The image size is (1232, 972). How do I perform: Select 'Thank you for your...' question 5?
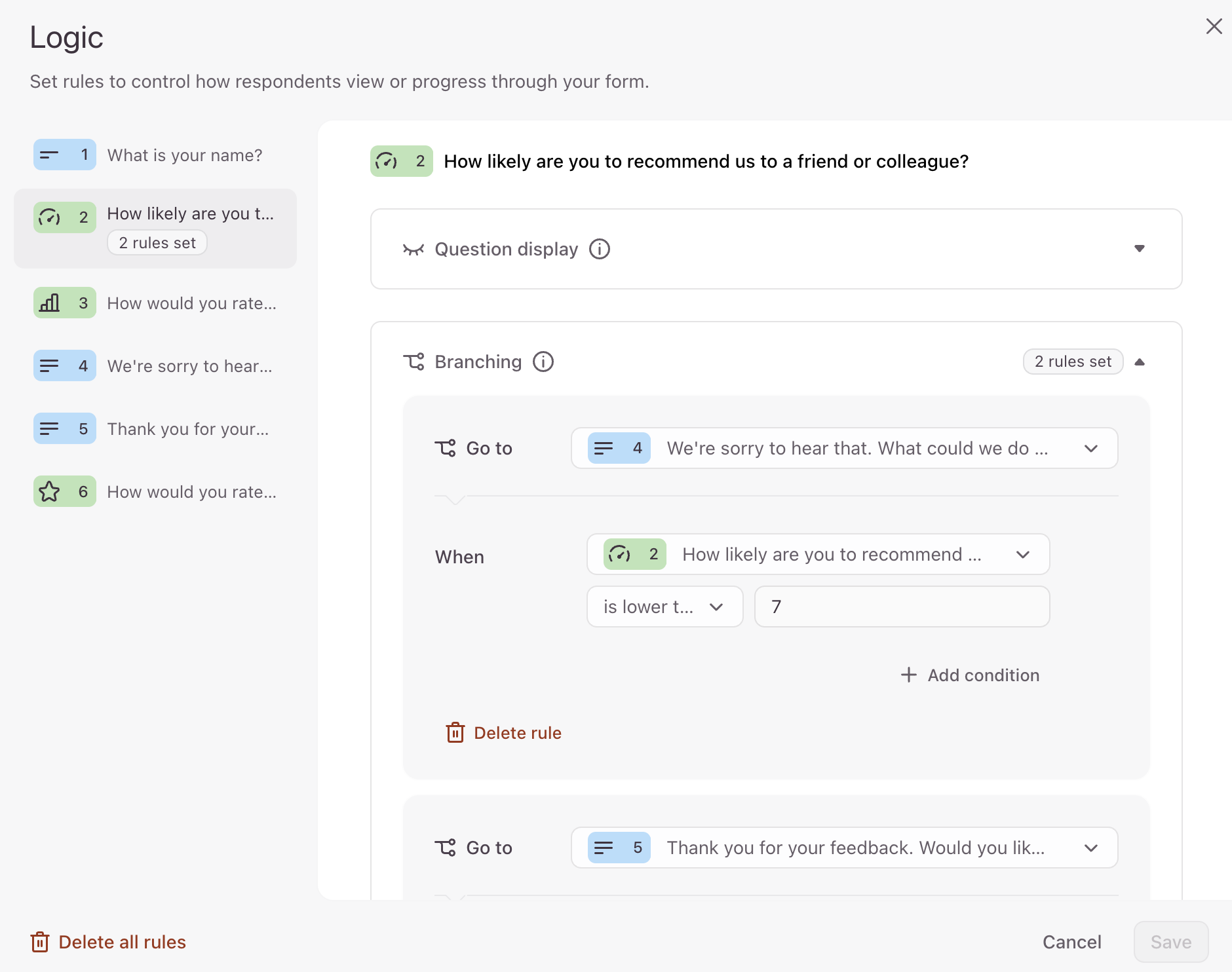click(155, 428)
